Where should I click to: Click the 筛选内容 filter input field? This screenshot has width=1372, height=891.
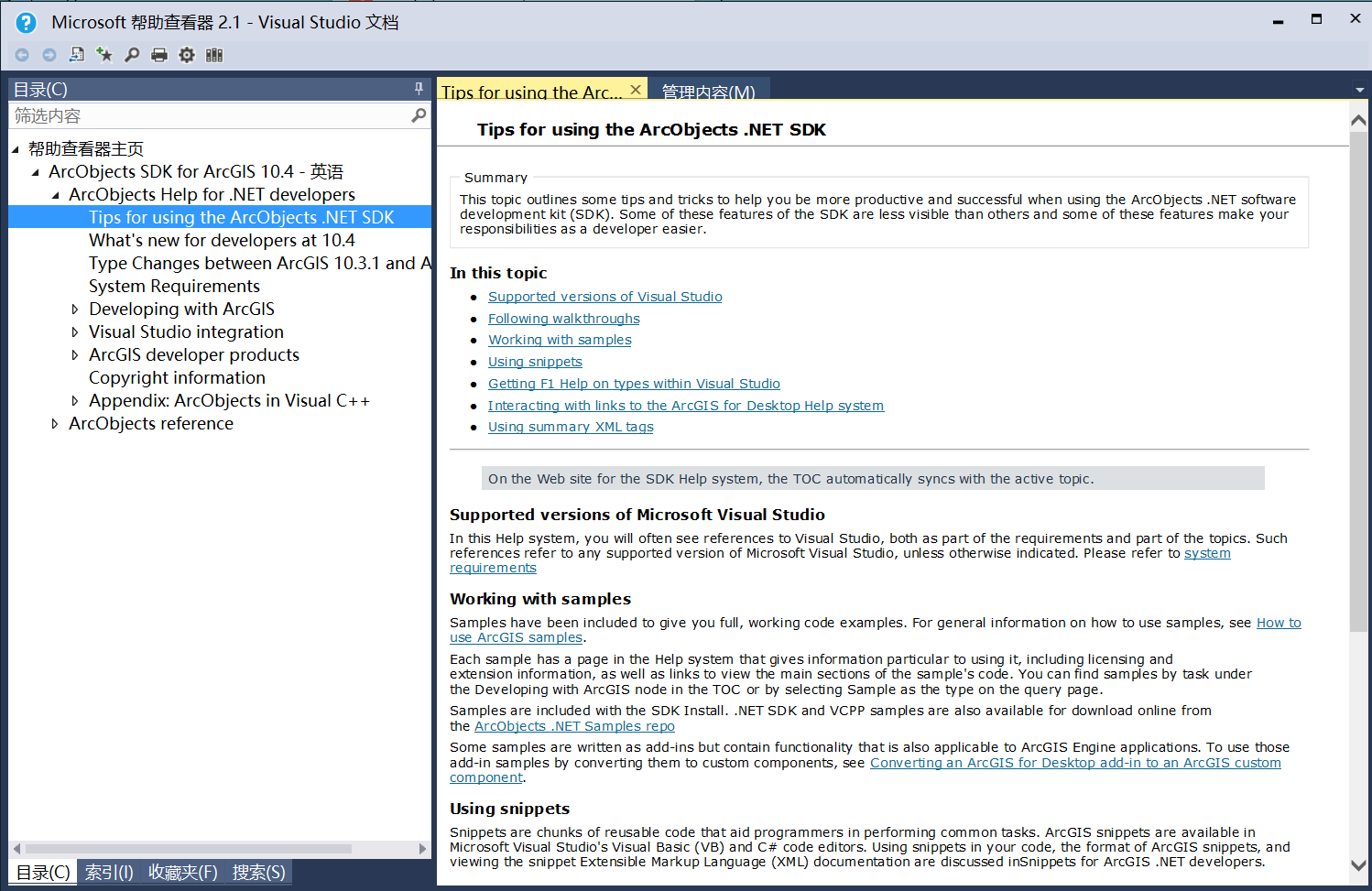click(209, 115)
